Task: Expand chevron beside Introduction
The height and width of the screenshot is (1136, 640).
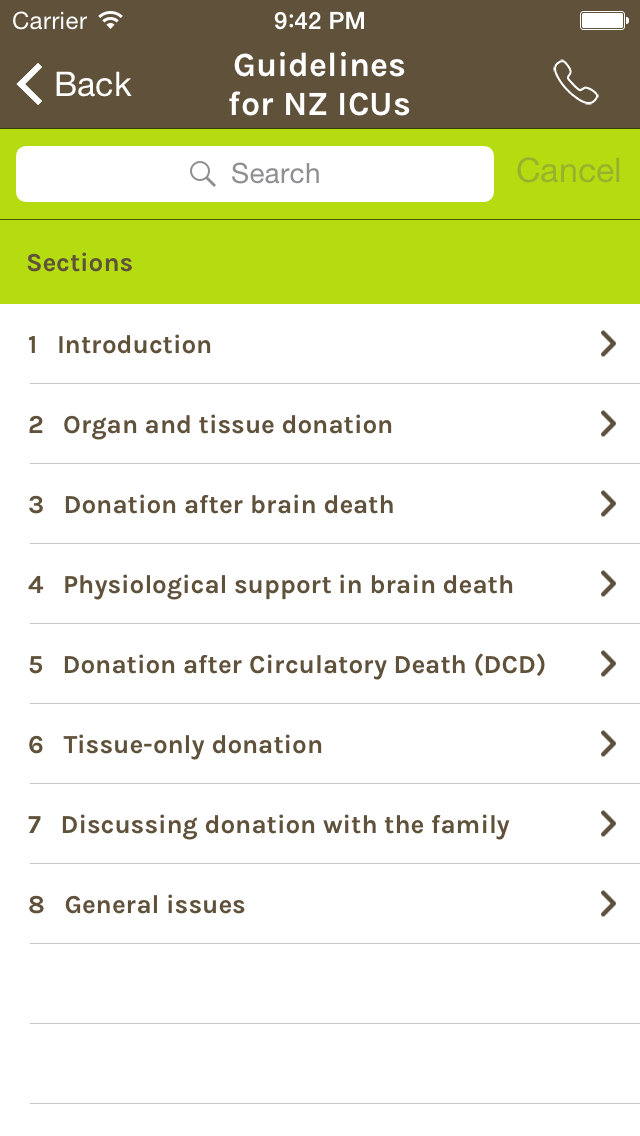Action: [x=608, y=344]
